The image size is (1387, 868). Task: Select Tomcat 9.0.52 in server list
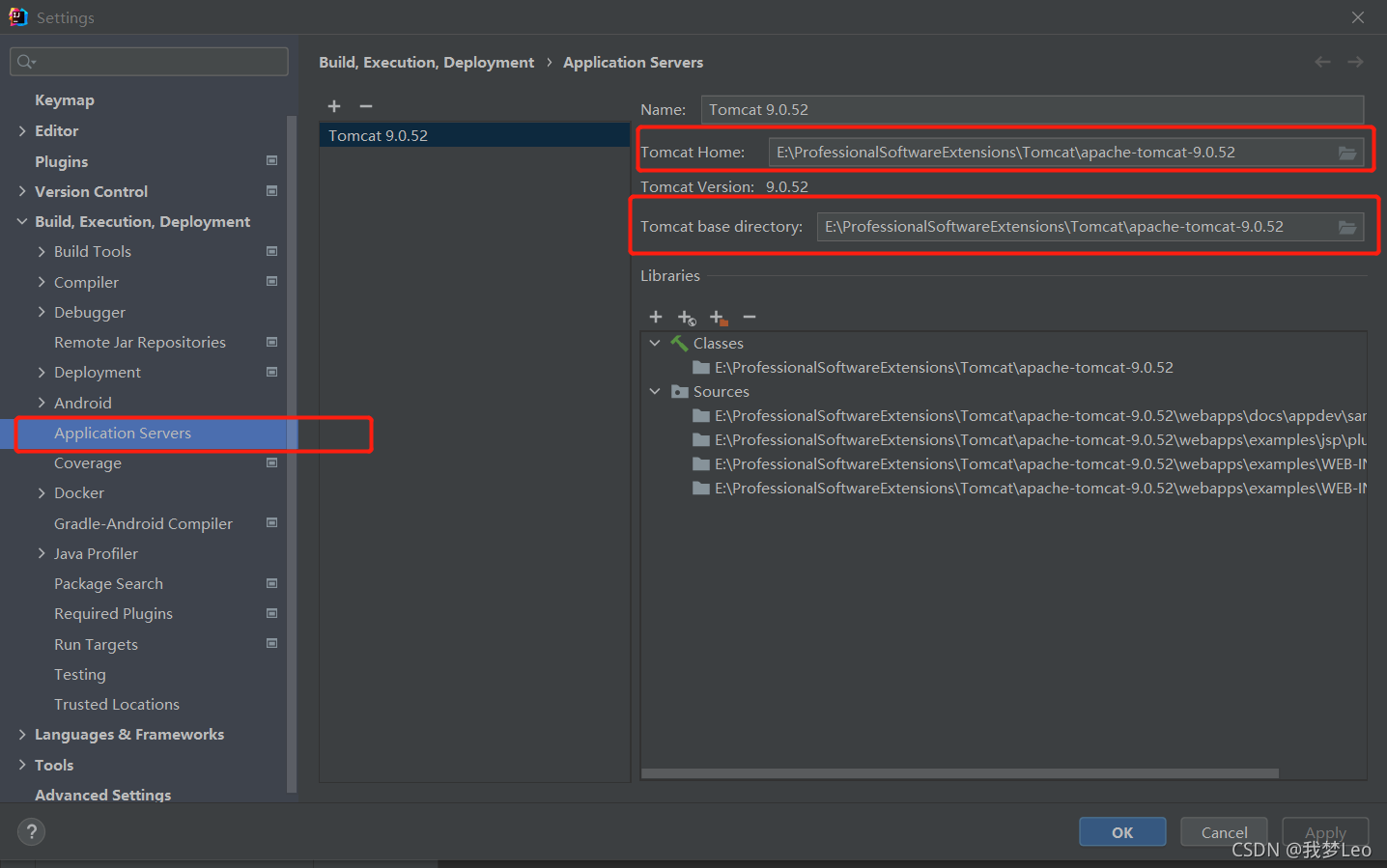[474, 135]
